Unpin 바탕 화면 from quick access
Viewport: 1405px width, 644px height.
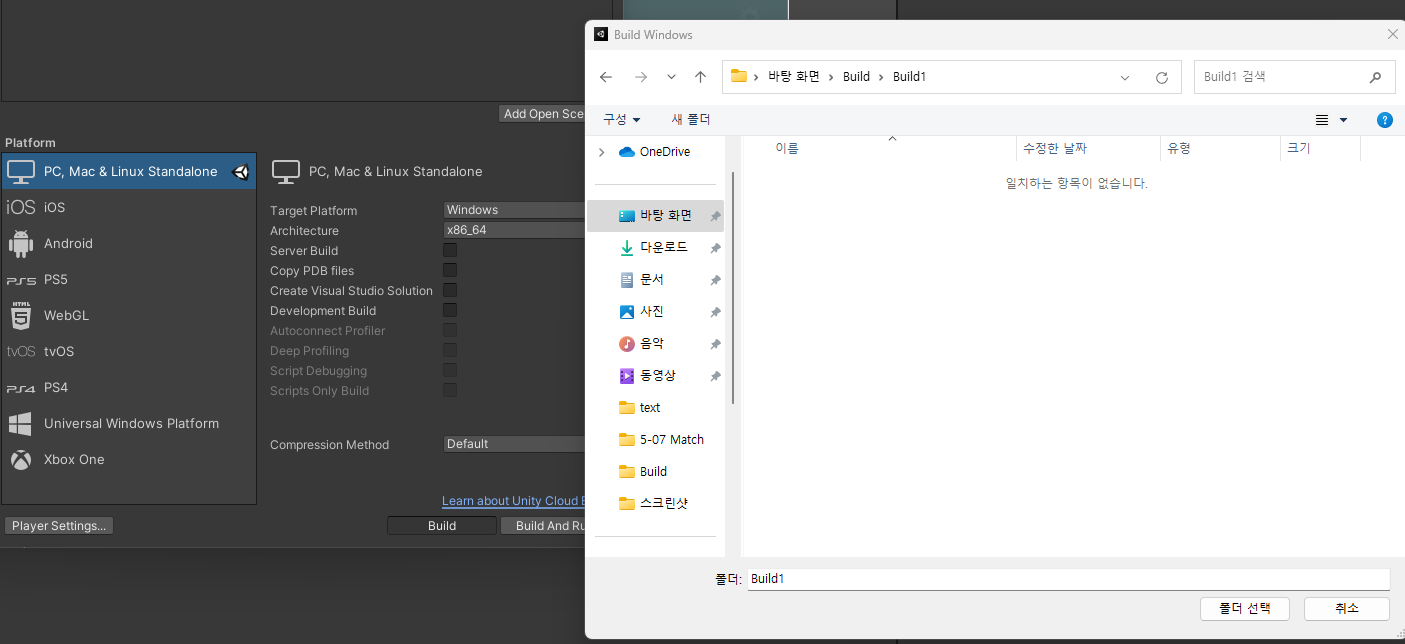click(x=715, y=216)
